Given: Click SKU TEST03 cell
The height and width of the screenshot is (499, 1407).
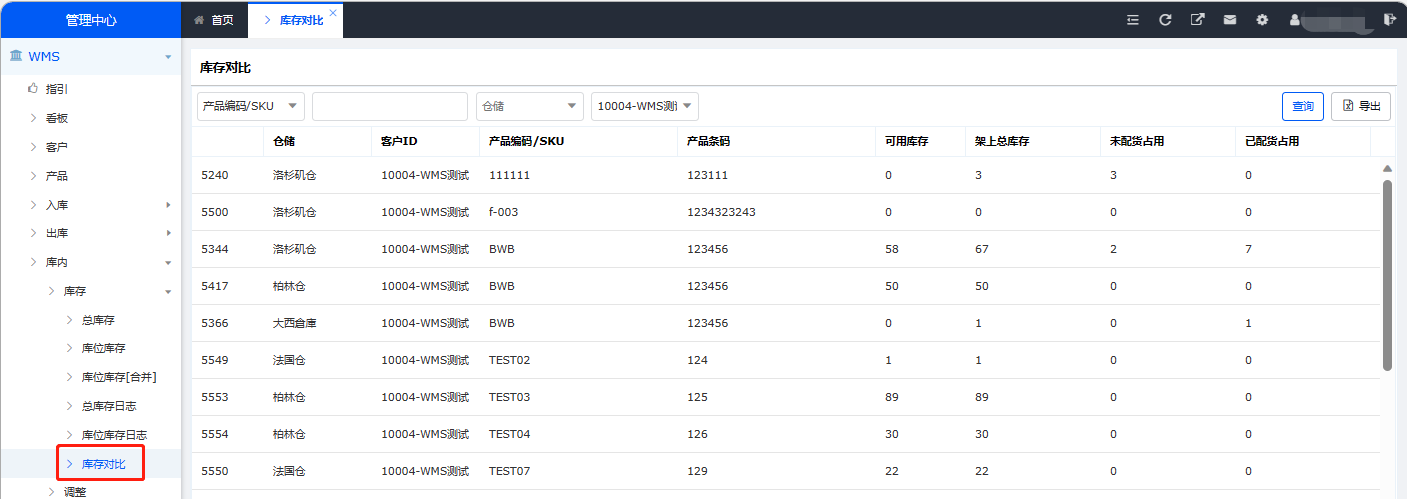Looking at the screenshot, I should (509, 397).
